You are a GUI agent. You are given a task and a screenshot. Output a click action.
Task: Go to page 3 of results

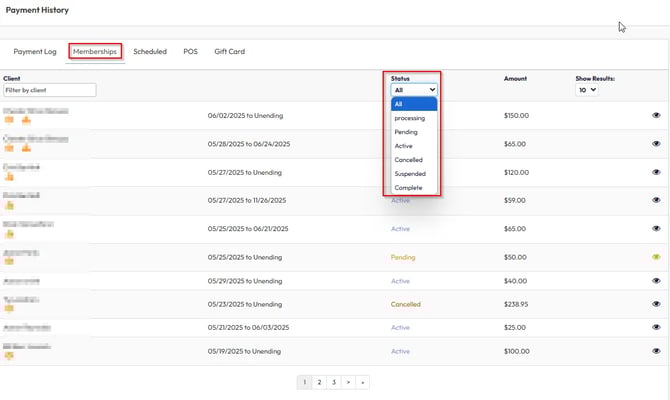tap(333, 382)
